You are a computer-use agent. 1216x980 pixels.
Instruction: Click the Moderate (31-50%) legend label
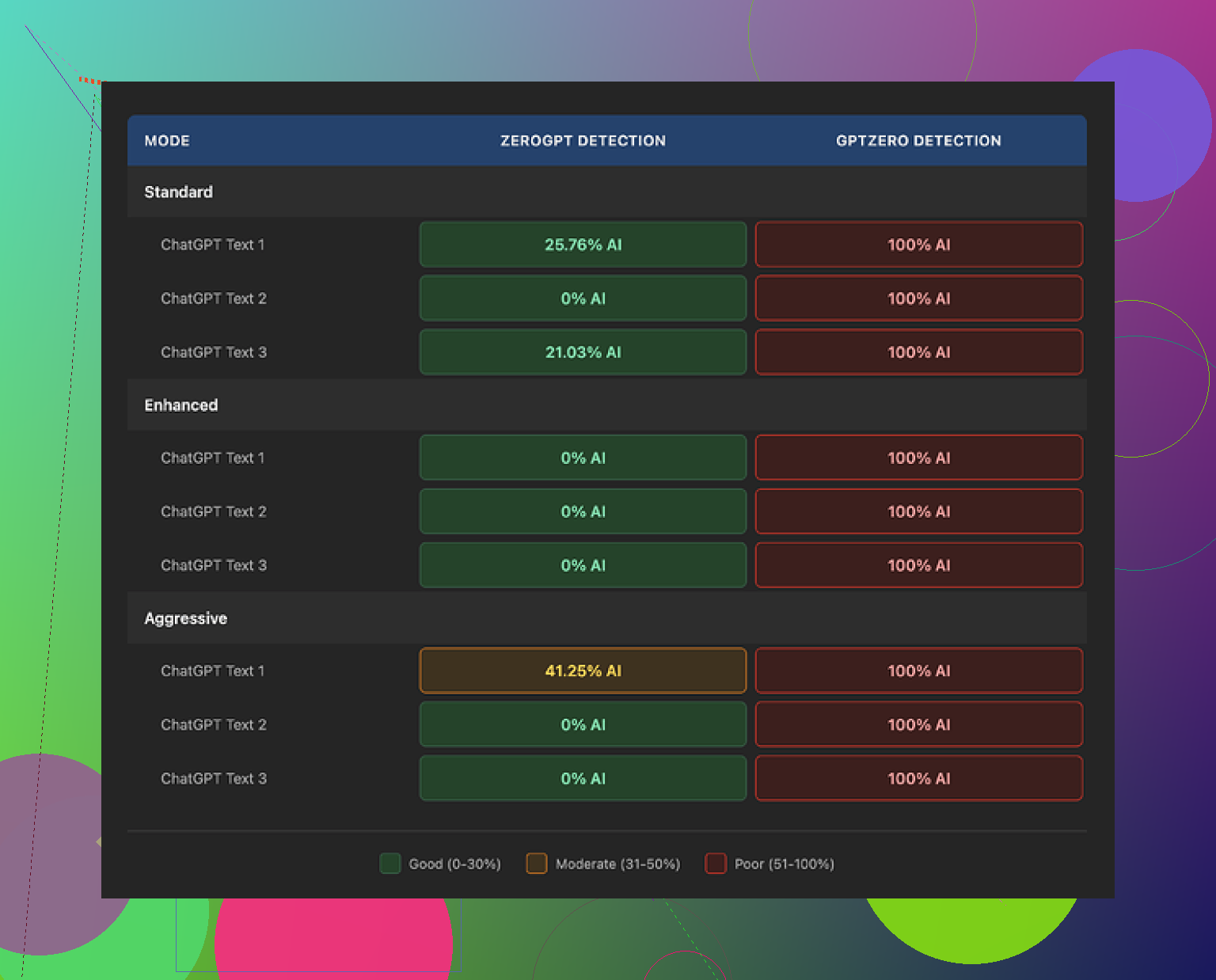617,864
